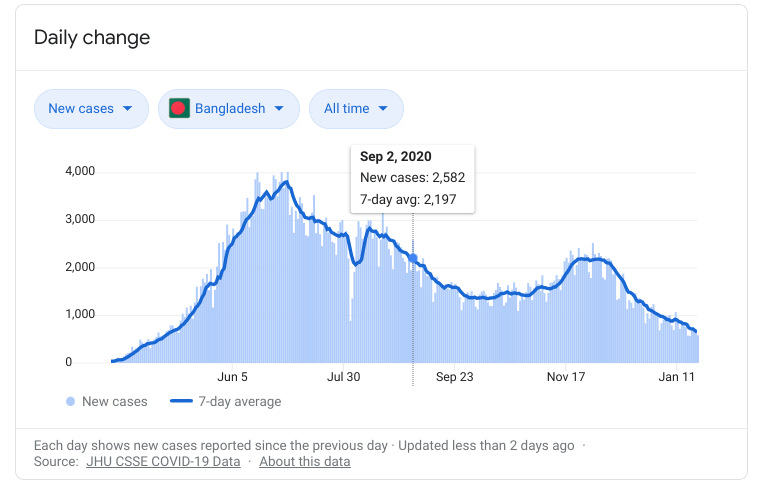The width and height of the screenshot is (766, 489).
Task: Expand the Bangladesh country selector arrow
Action: point(279,109)
